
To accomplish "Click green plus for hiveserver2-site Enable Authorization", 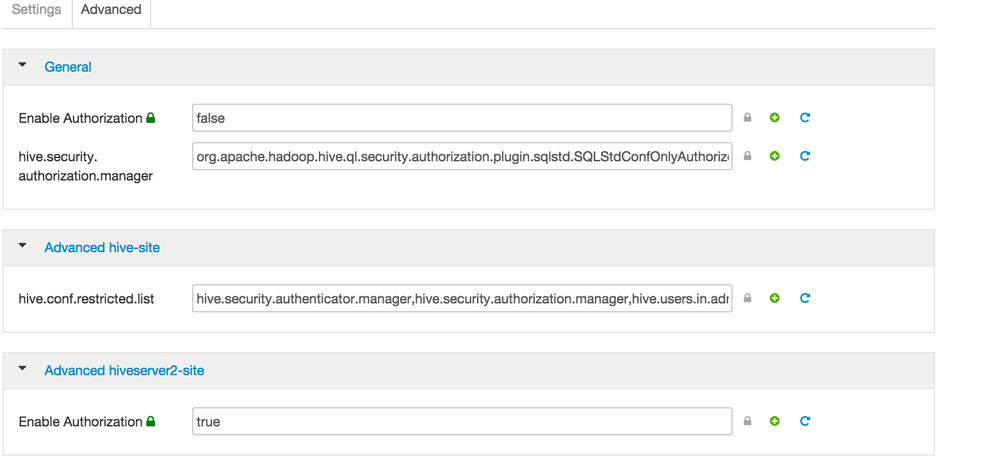I will click(775, 421).
